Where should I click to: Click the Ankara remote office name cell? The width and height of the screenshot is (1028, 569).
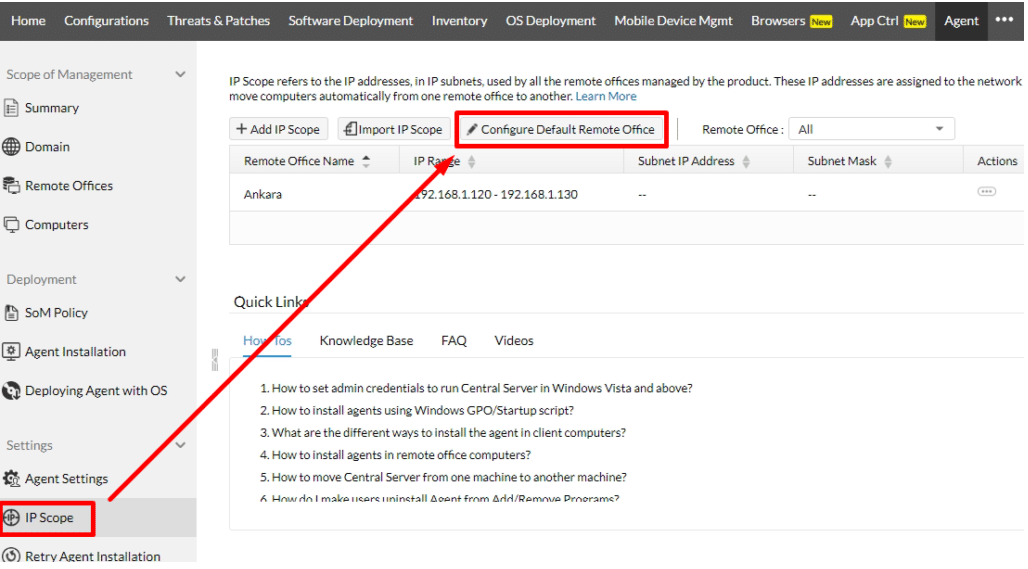tap(263, 195)
